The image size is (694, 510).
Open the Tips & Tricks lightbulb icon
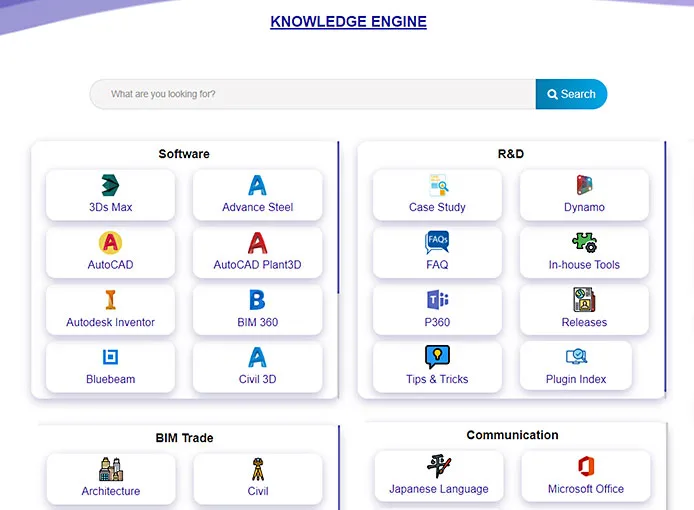pyautogui.click(x=437, y=357)
